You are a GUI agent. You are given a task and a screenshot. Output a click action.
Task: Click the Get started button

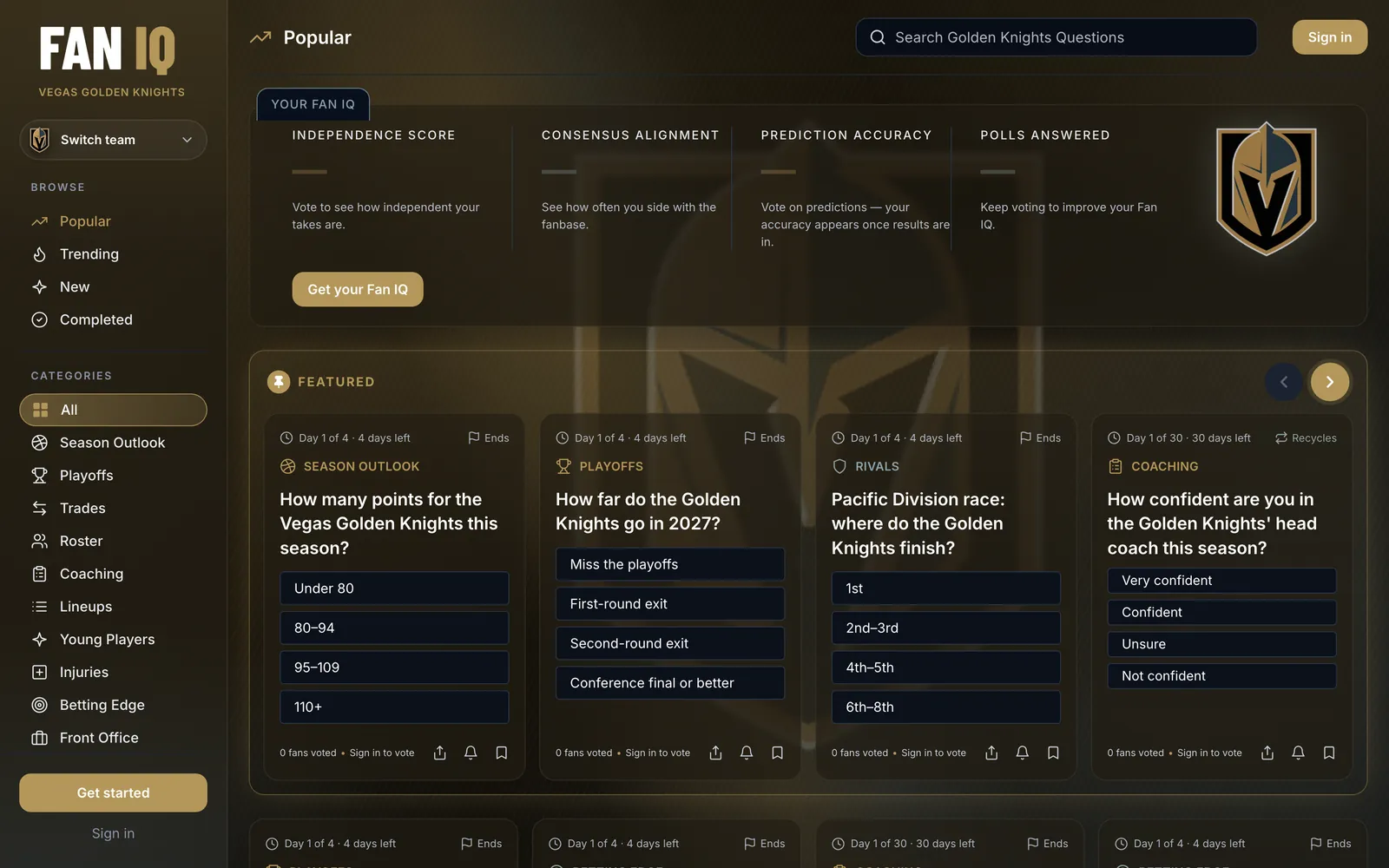pos(113,792)
